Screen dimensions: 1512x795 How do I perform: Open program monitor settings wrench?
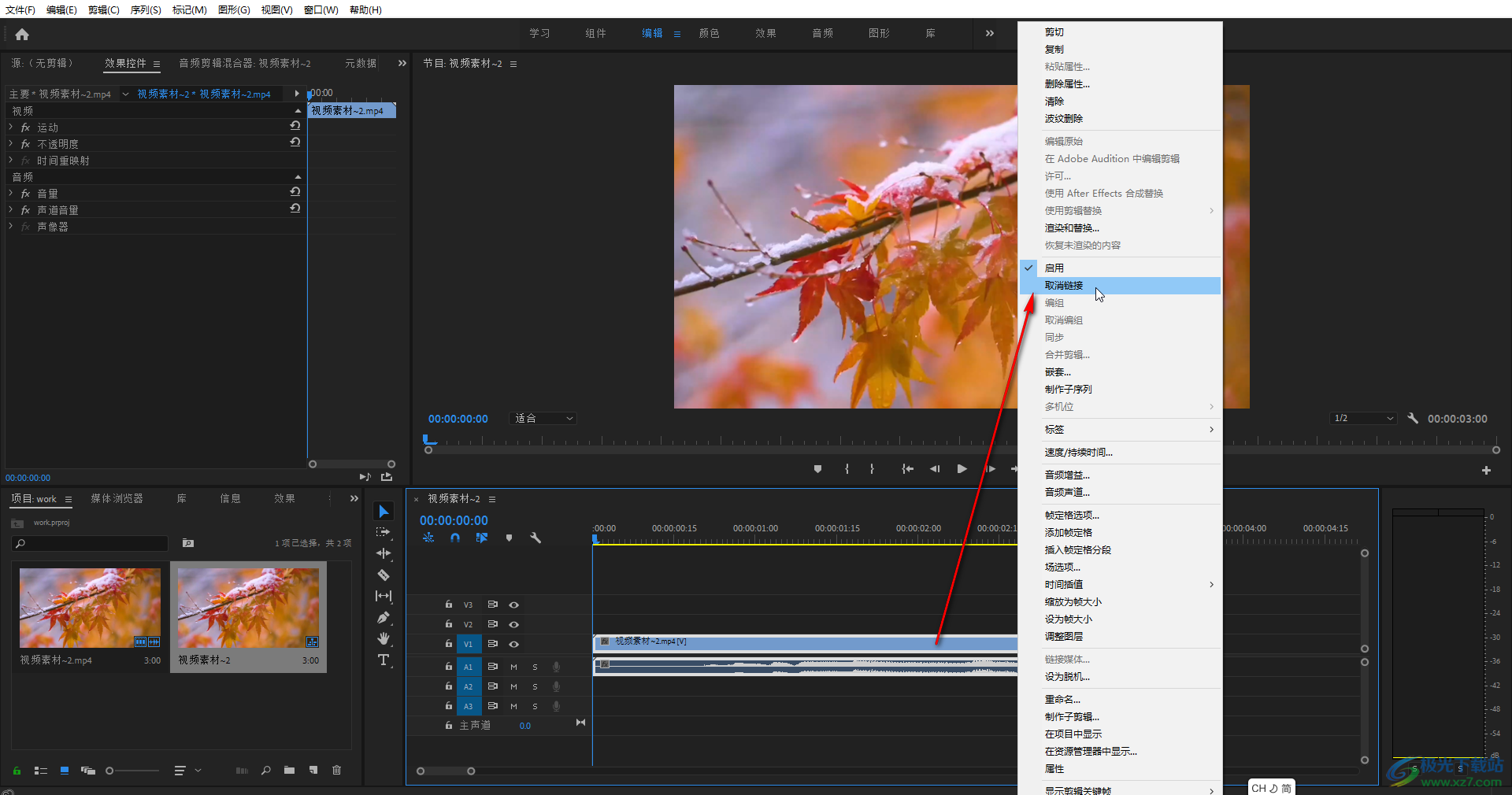pos(1413,418)
